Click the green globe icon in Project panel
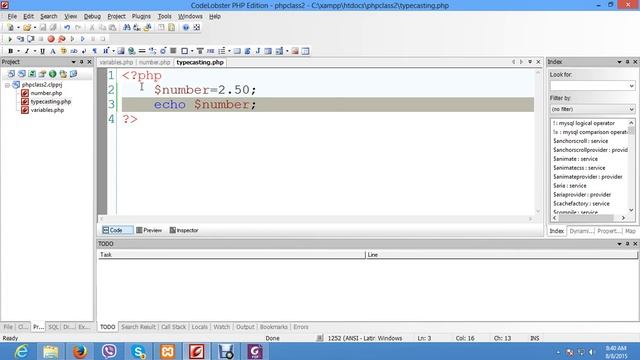Screen dimensions: 640x360 tap(53, 74)
